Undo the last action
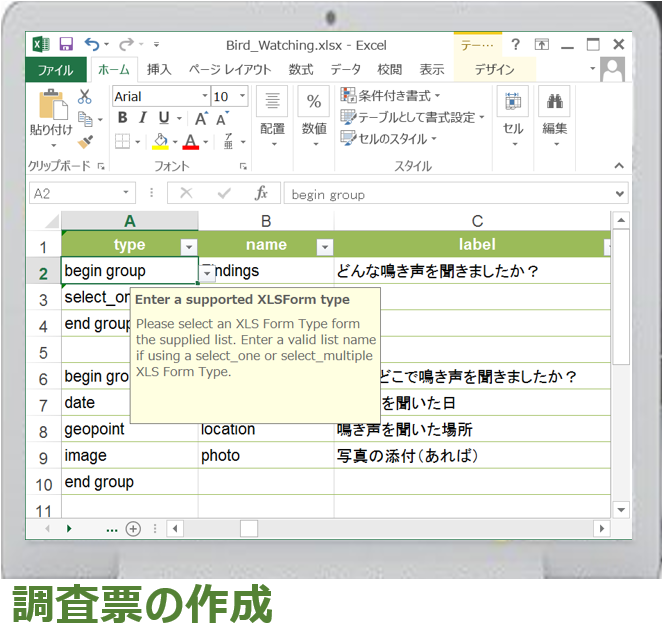This screenshot has width=662, height=630. [92, 44]
